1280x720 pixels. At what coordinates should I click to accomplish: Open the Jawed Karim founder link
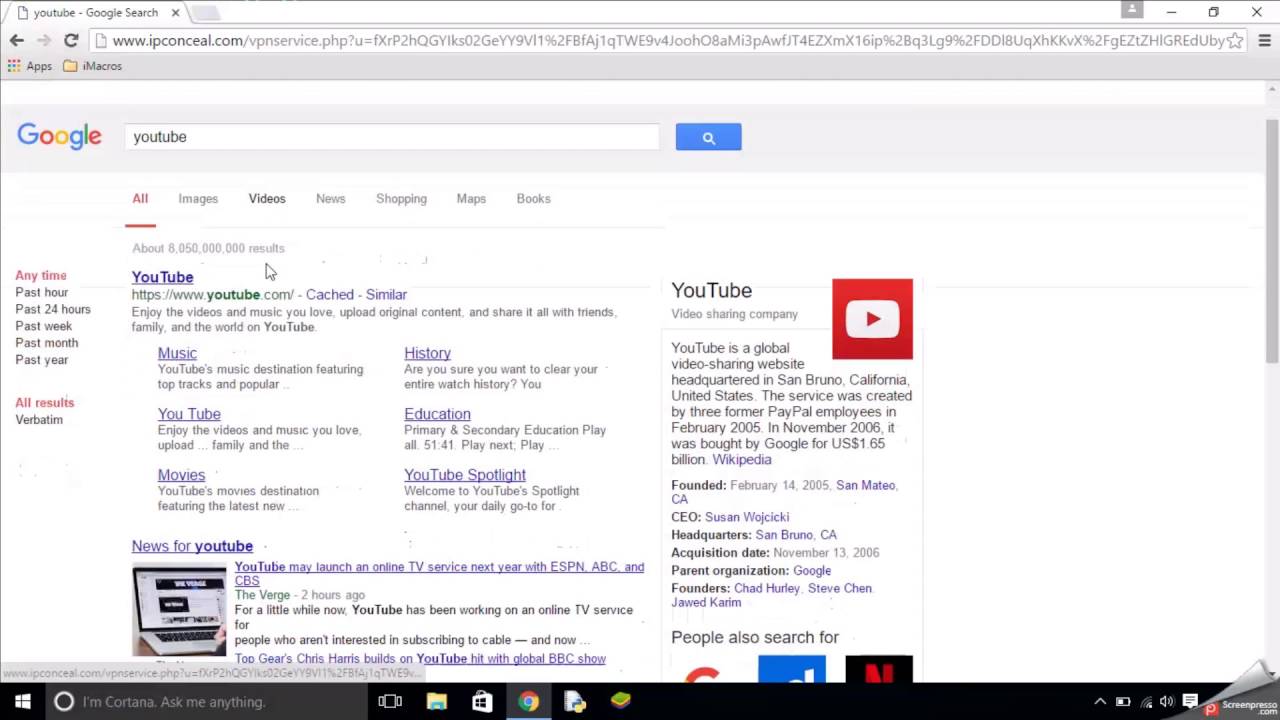coord(706,603)
